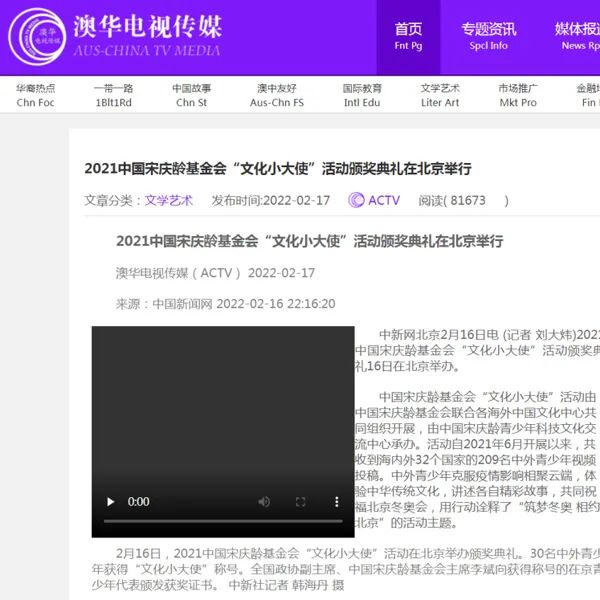The height and width of the screenshot is (600, 600).
Task: Select 一带一路 1Blt1Rd menu item
Action: click(114, 95)
